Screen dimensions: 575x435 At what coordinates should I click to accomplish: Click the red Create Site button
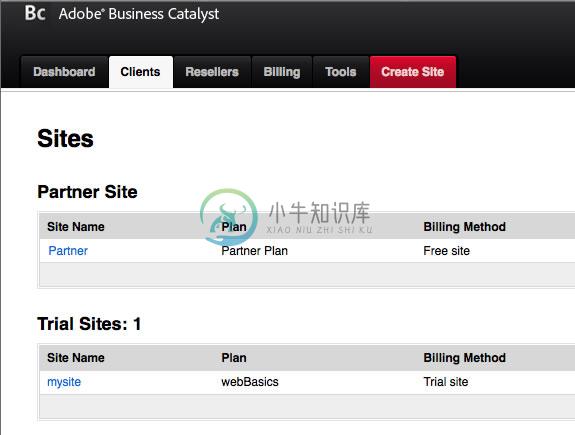pyautogui.click(x=413, y=72)
